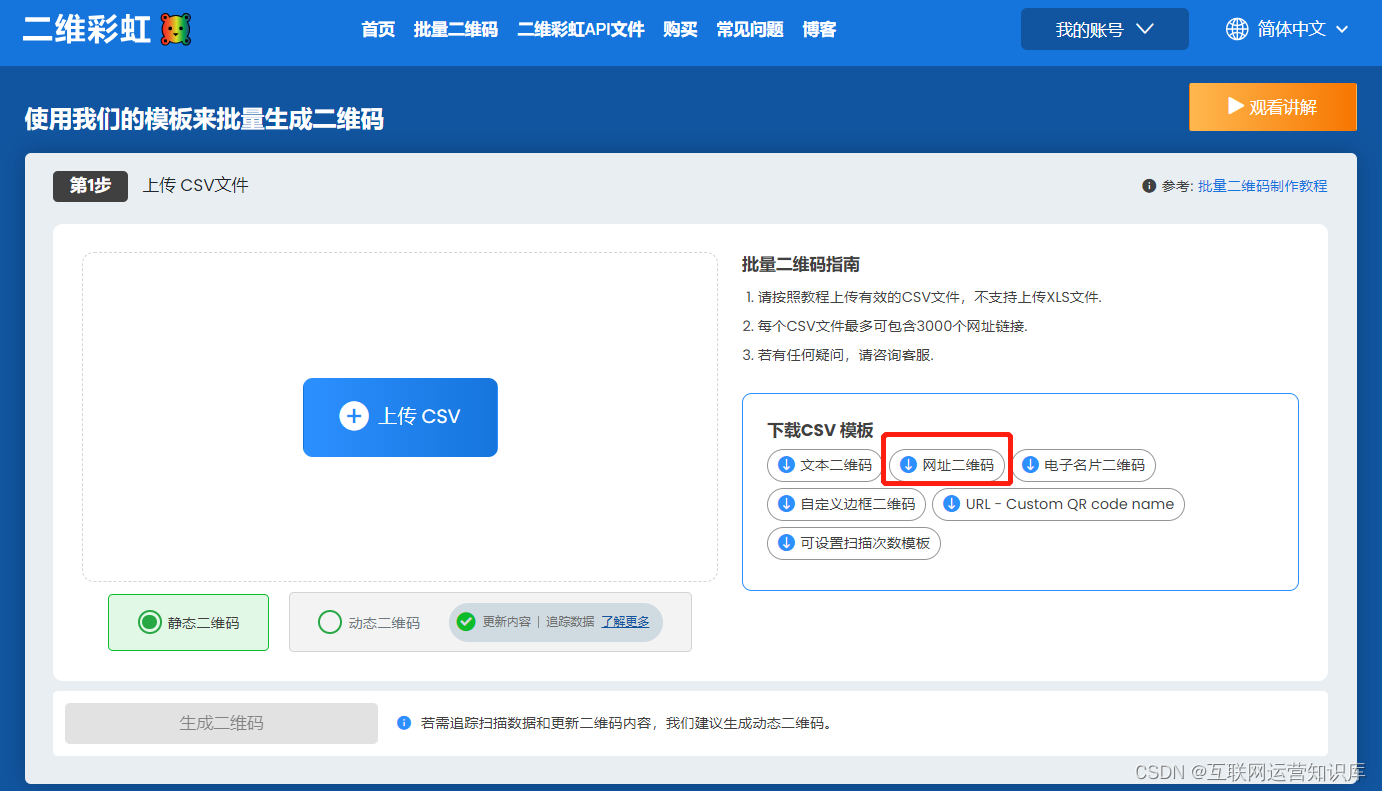Viewport: 1382px width, 791px height.
Task: Click download arrow icon beside 可设置扫描次数模板
Action: tap(786, 543)
